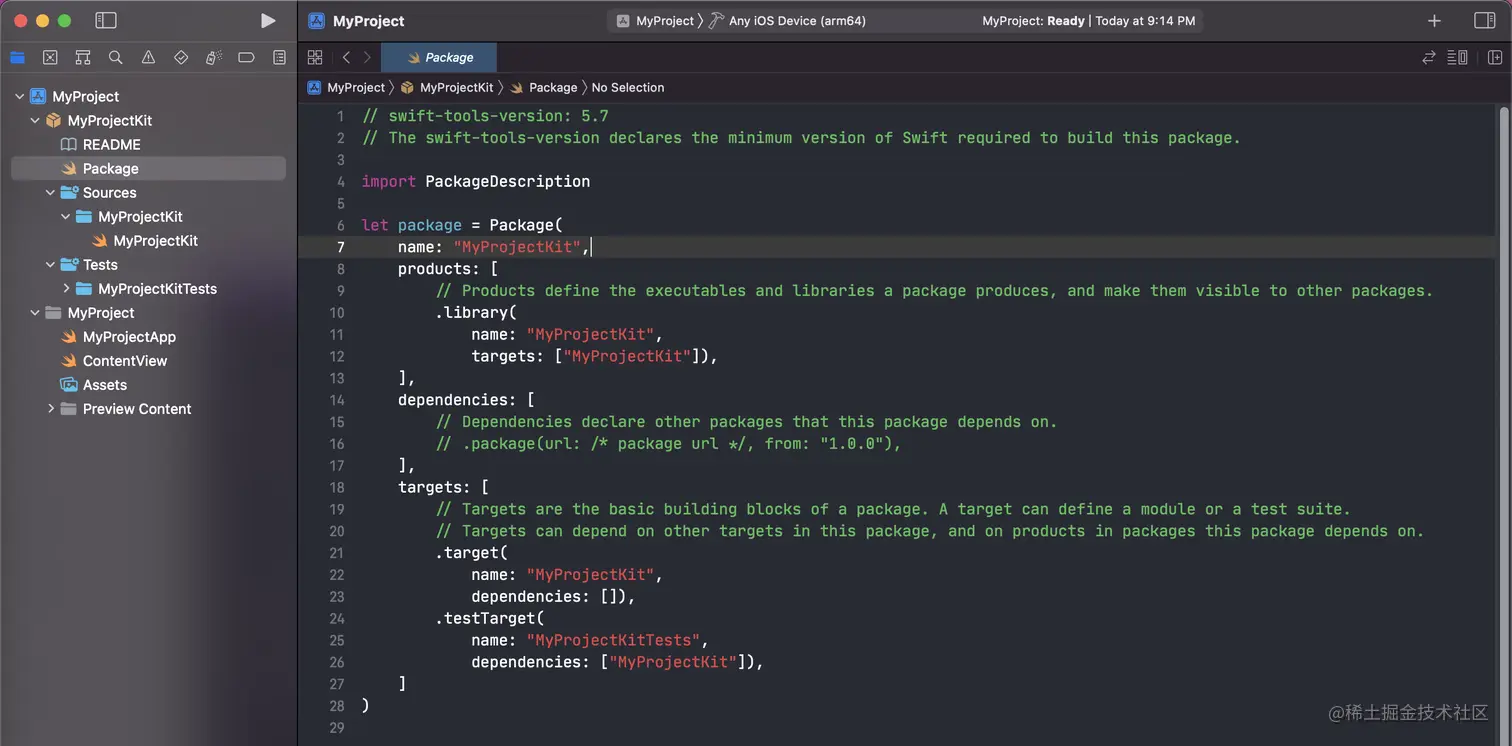Click MyProjectKit in the jump bar
Screen dimensions: 1512x746
click(447, 88)
